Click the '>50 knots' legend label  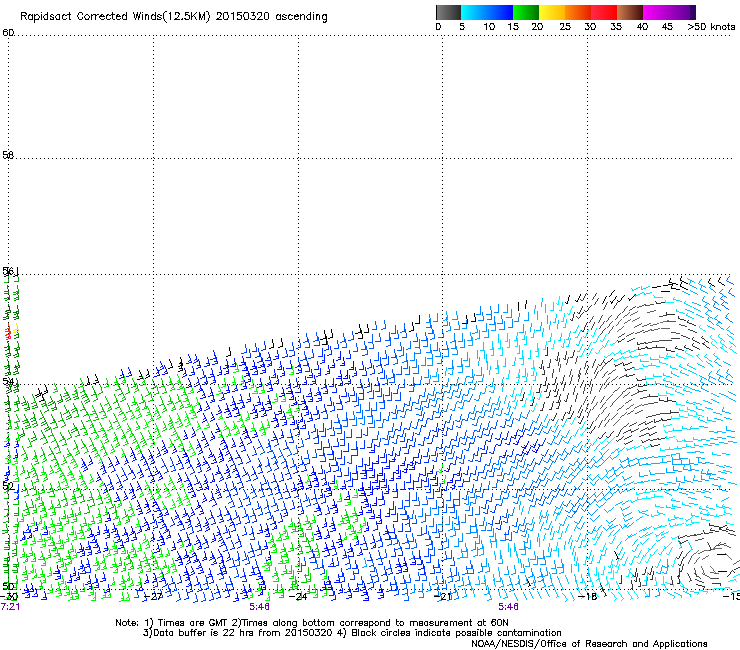click(x=711, y=27)
